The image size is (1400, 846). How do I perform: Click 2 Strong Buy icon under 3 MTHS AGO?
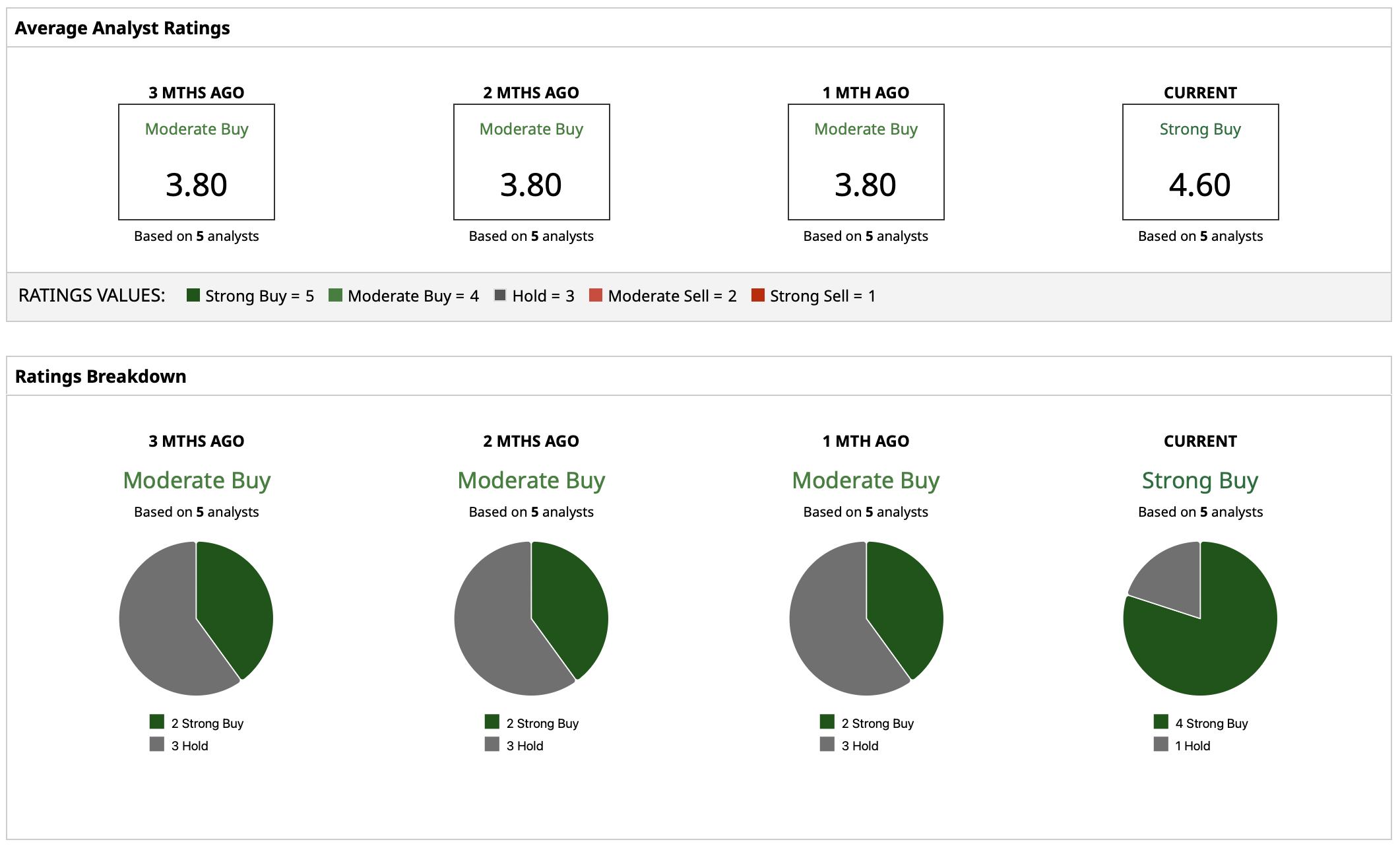tap(156, 721)
